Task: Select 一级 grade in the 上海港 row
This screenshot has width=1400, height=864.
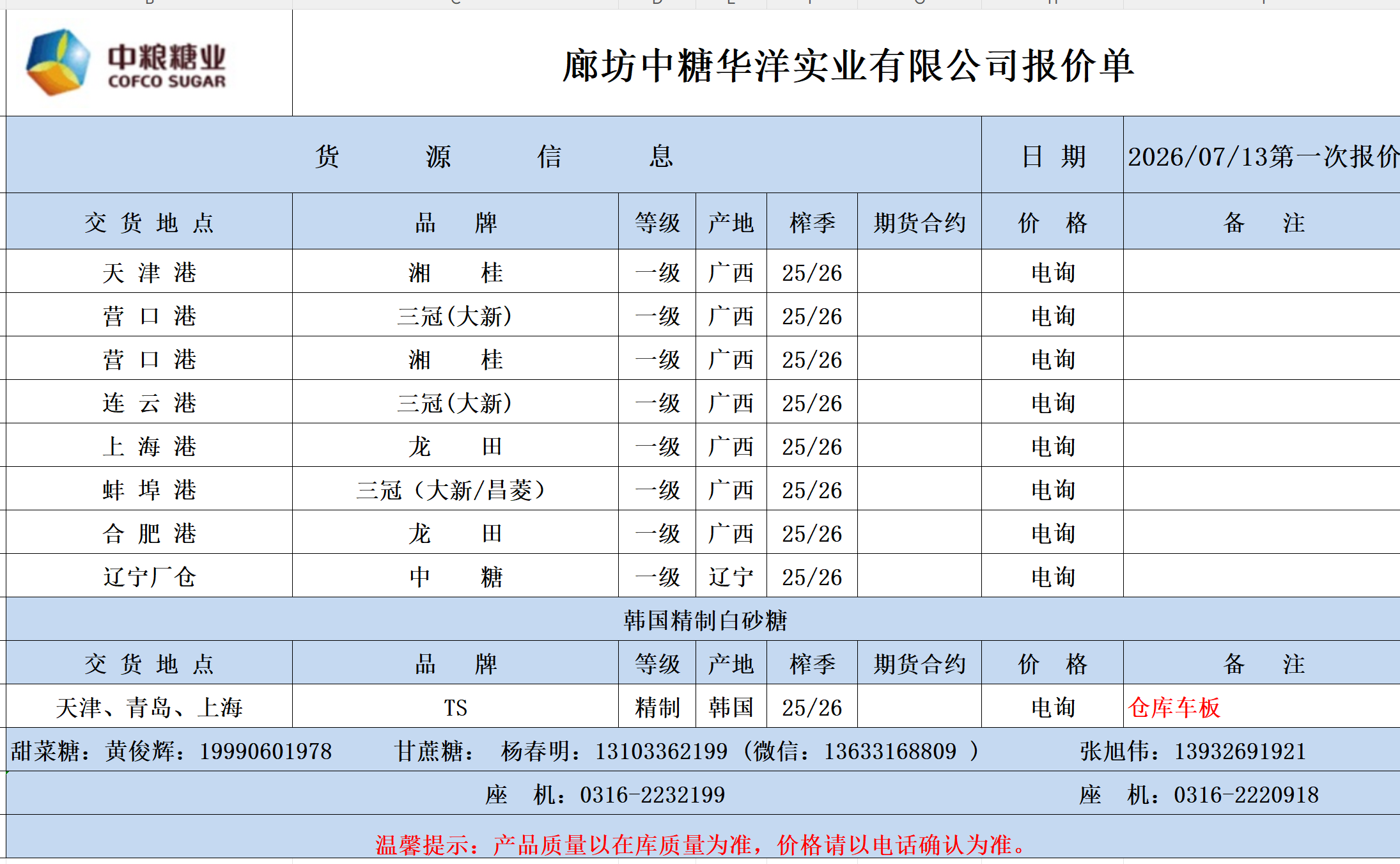Action: click(x=657, y=446)
